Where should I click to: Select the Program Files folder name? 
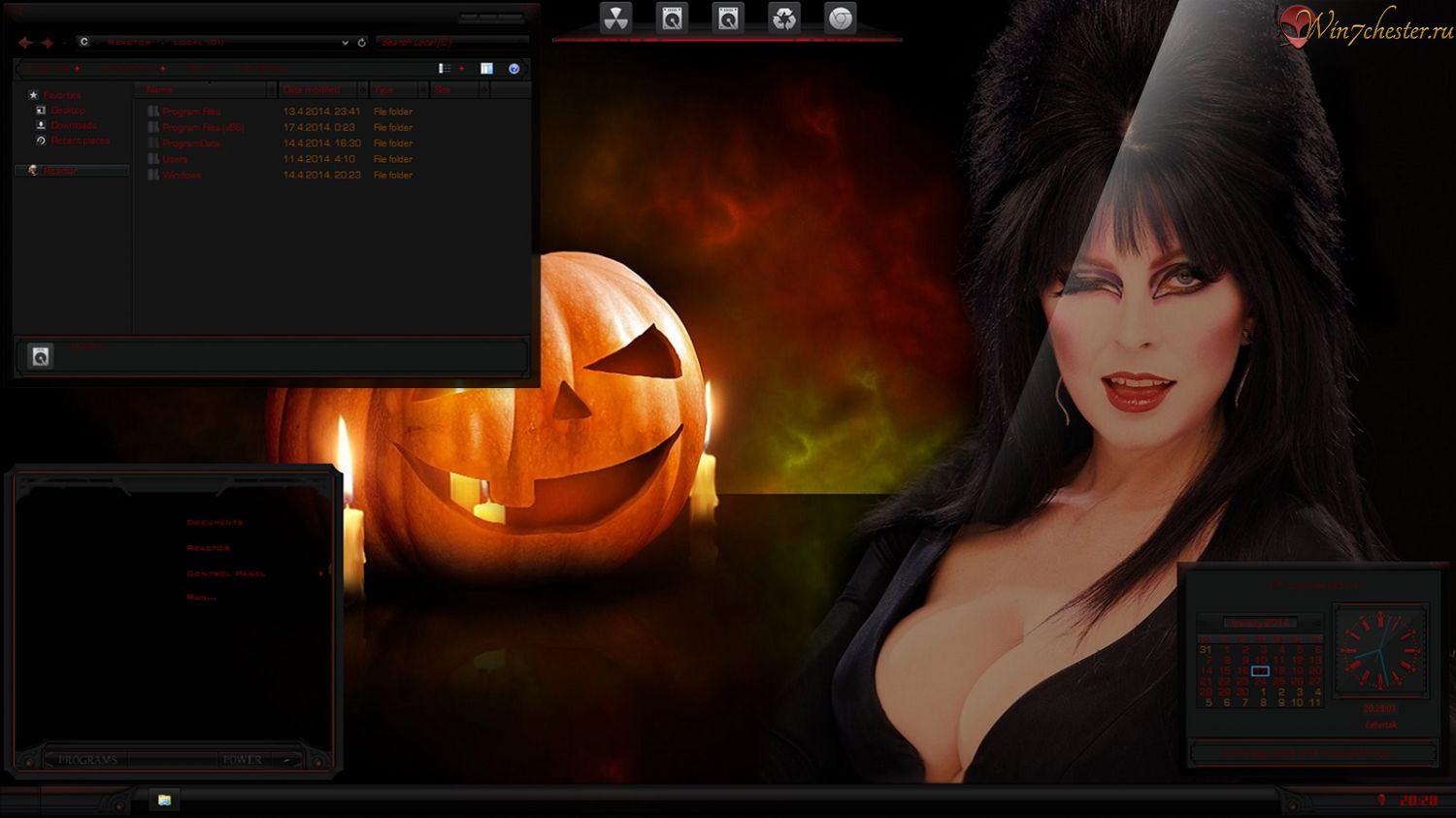[191, 112]
